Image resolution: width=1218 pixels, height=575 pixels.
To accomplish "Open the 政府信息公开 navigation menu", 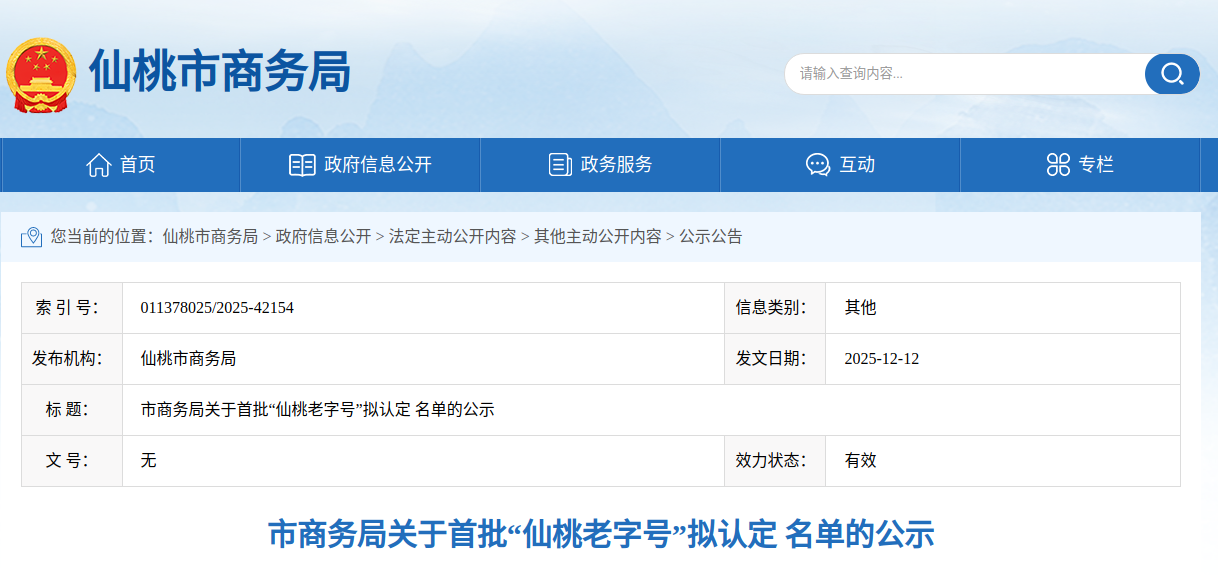I will click(x=377, y=165).
